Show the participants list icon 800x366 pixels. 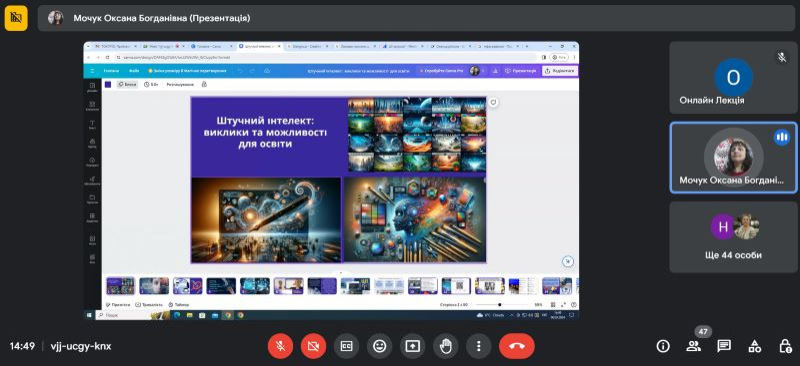coord(693,346)
